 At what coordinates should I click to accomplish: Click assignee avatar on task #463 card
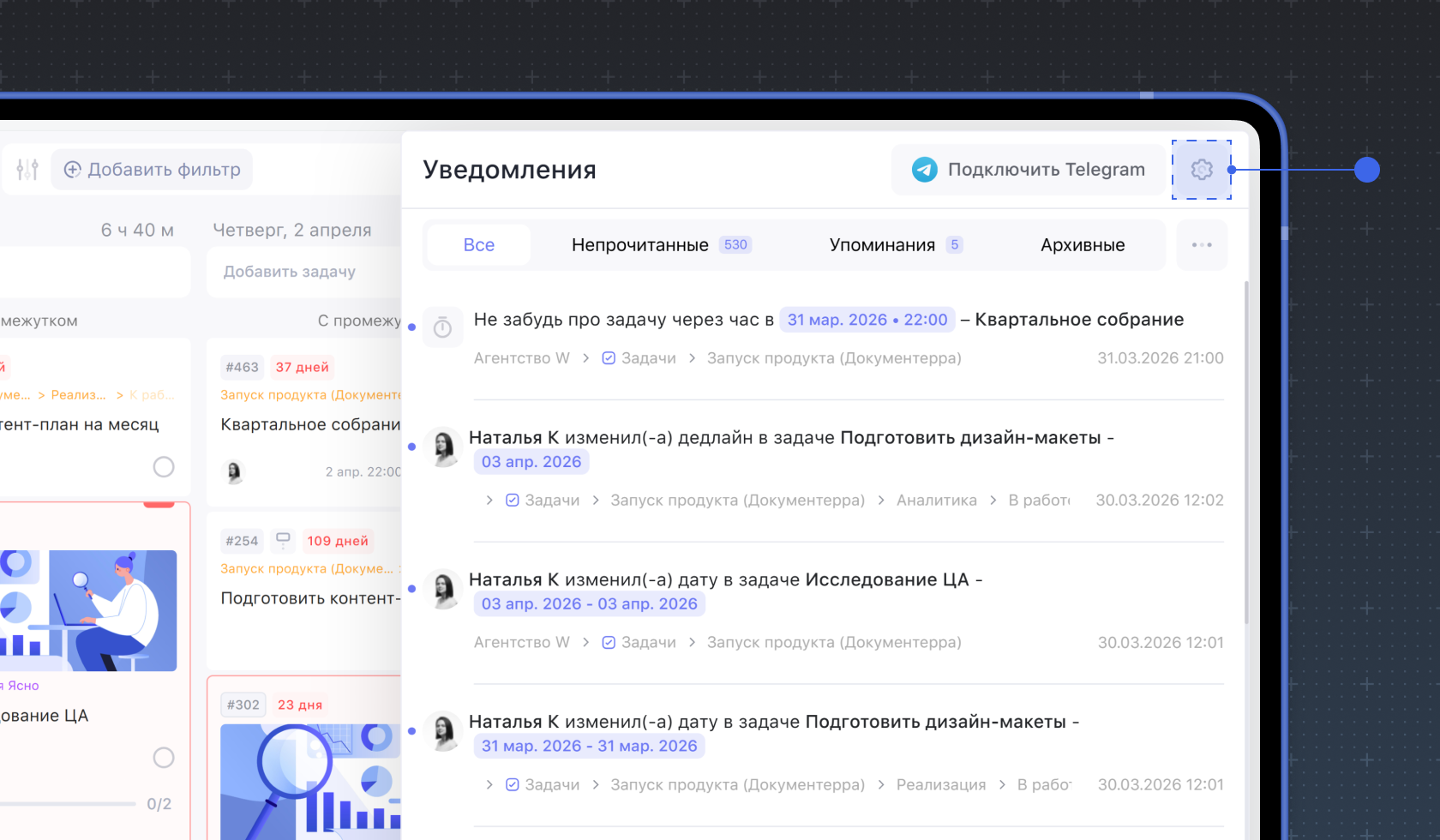pyautogui.click(x=233, y=471)
